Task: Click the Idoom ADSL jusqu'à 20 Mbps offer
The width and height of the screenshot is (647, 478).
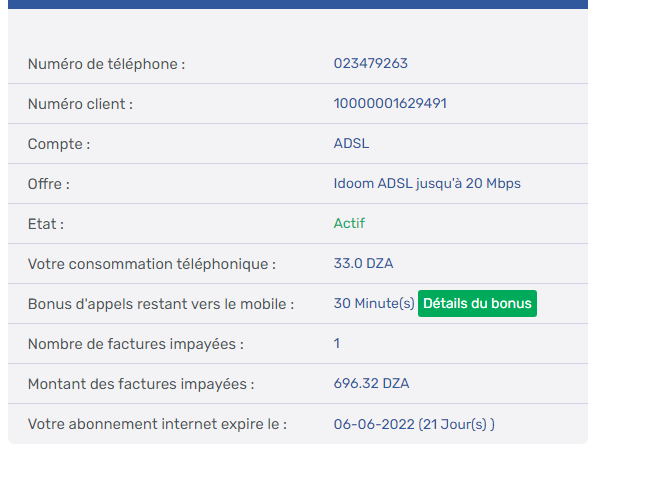Action: click(427, 184)
